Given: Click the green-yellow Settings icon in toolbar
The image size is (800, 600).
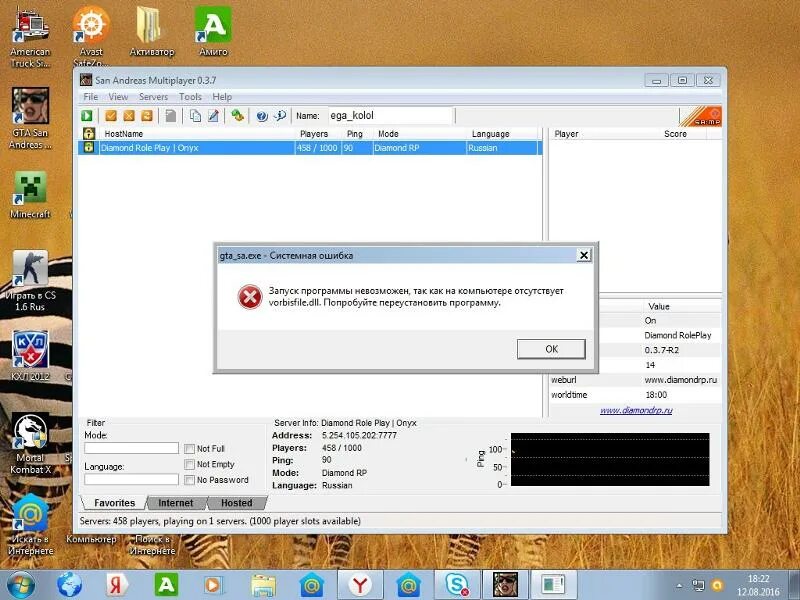Looking at the screenshot, I should 237,116.
